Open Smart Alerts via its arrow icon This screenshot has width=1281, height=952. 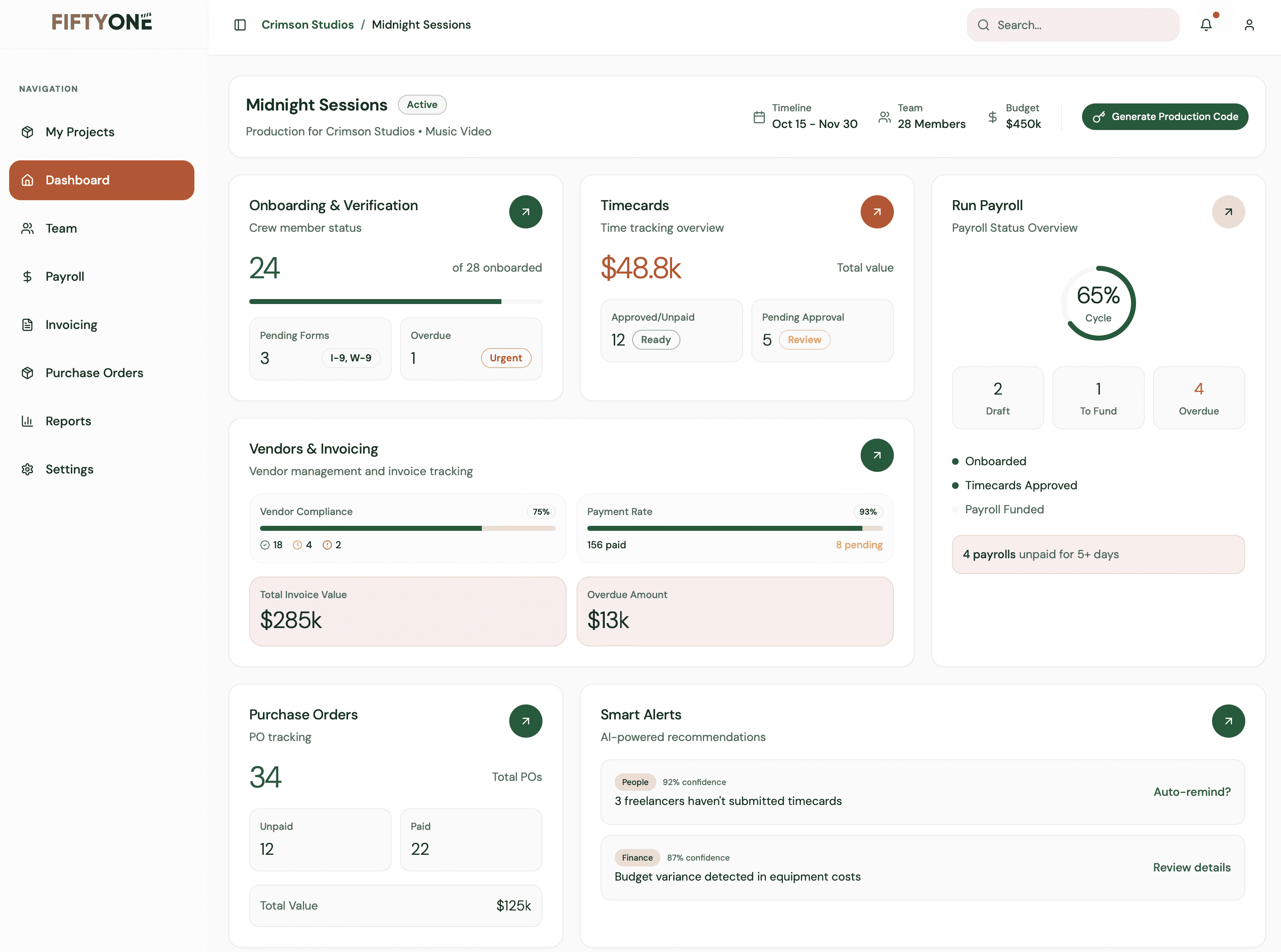(x=1229, y=721)
